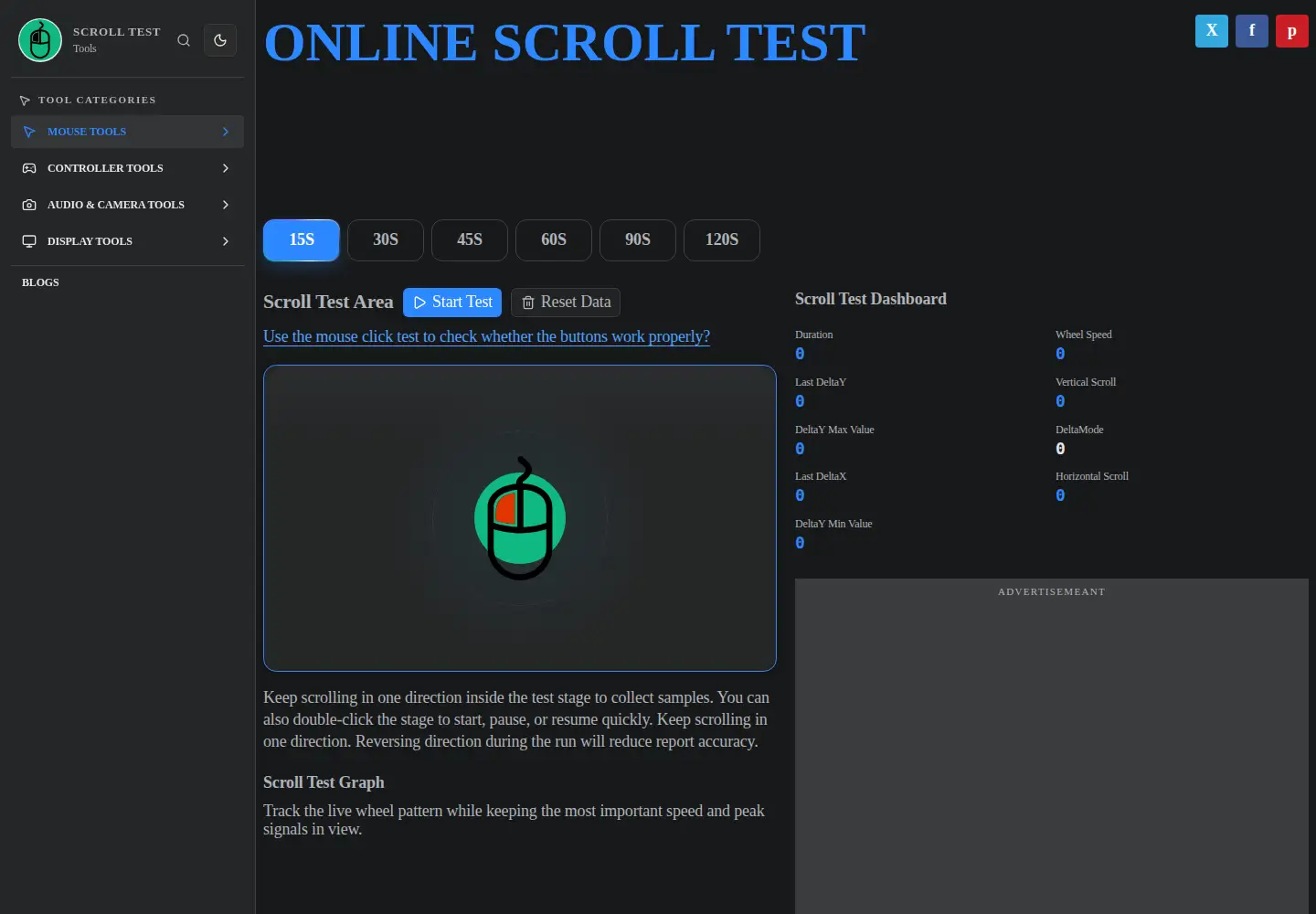Expand Audio & Camera Tools chevron

coord(226,205)
